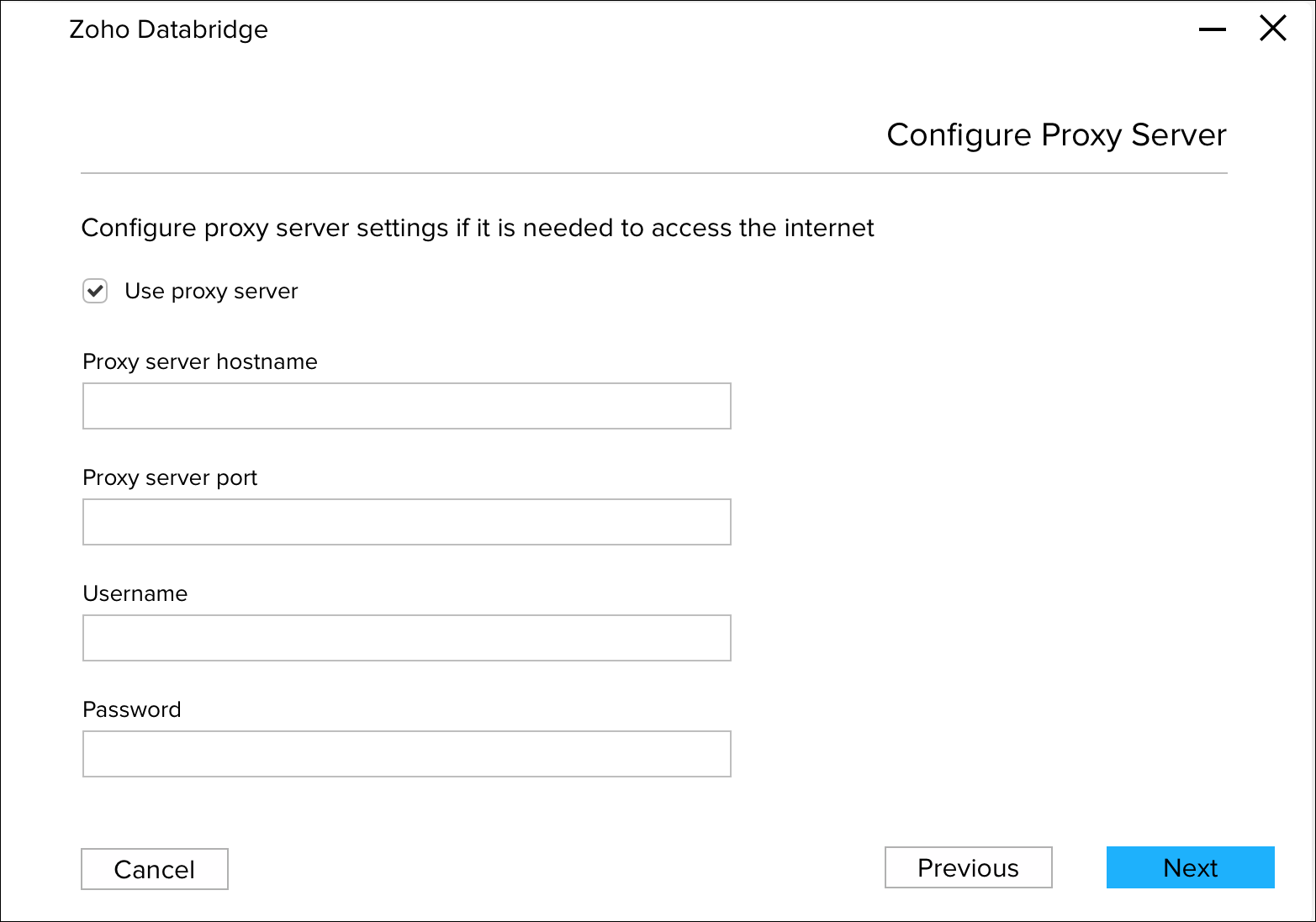Focus the Proxy server hostname field
The height and width of the screenshot is (922, 1316).
(406, 406)
